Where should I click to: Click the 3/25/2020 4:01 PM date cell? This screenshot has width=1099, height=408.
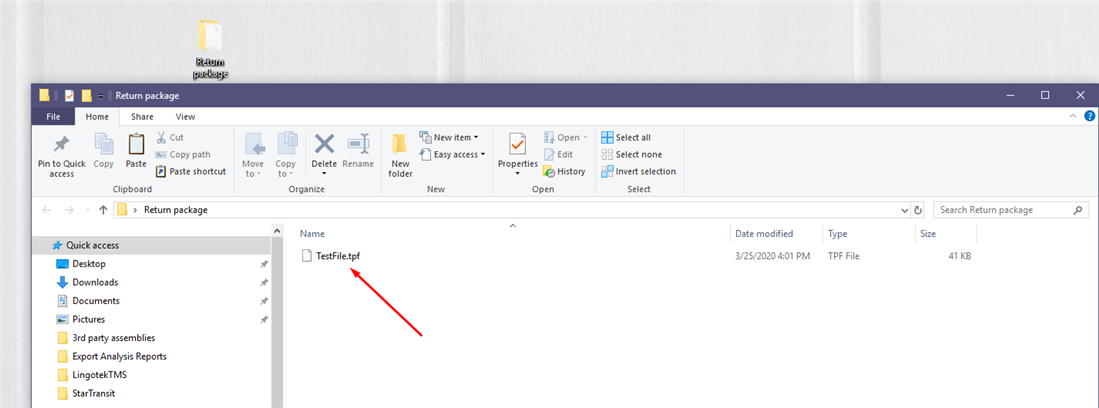coord(772,256)
